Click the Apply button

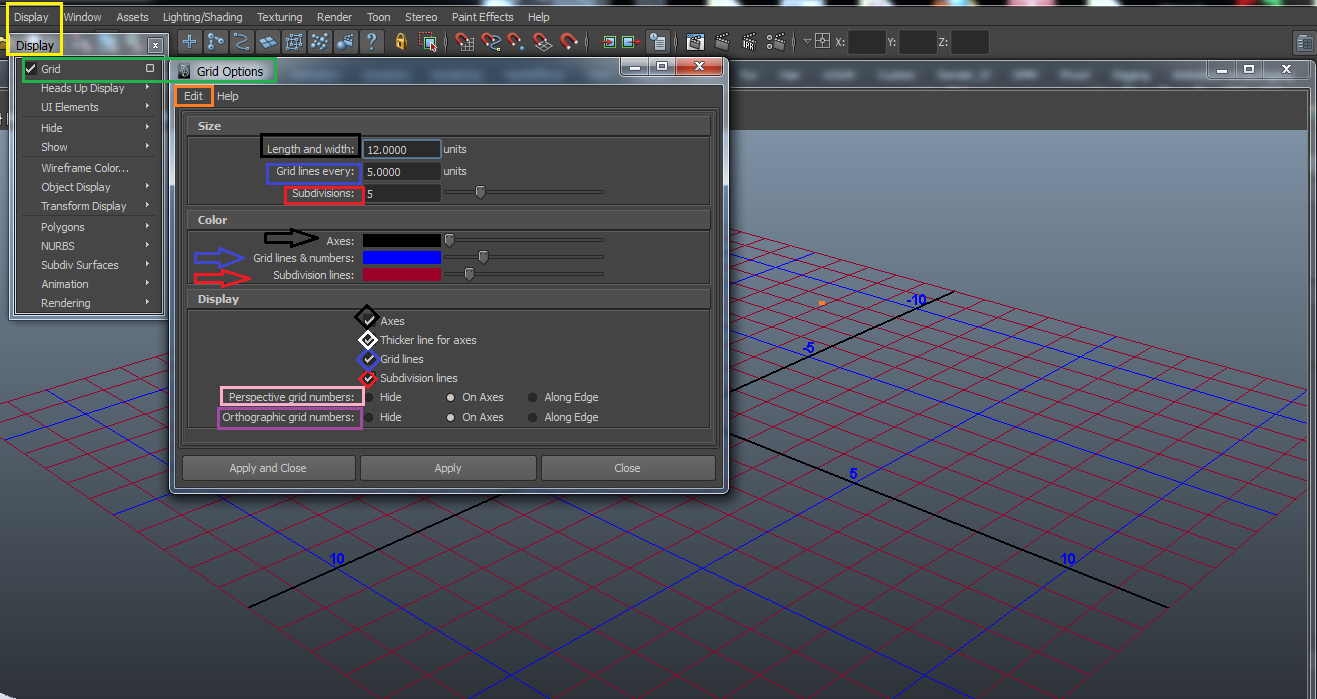(448, 468)
